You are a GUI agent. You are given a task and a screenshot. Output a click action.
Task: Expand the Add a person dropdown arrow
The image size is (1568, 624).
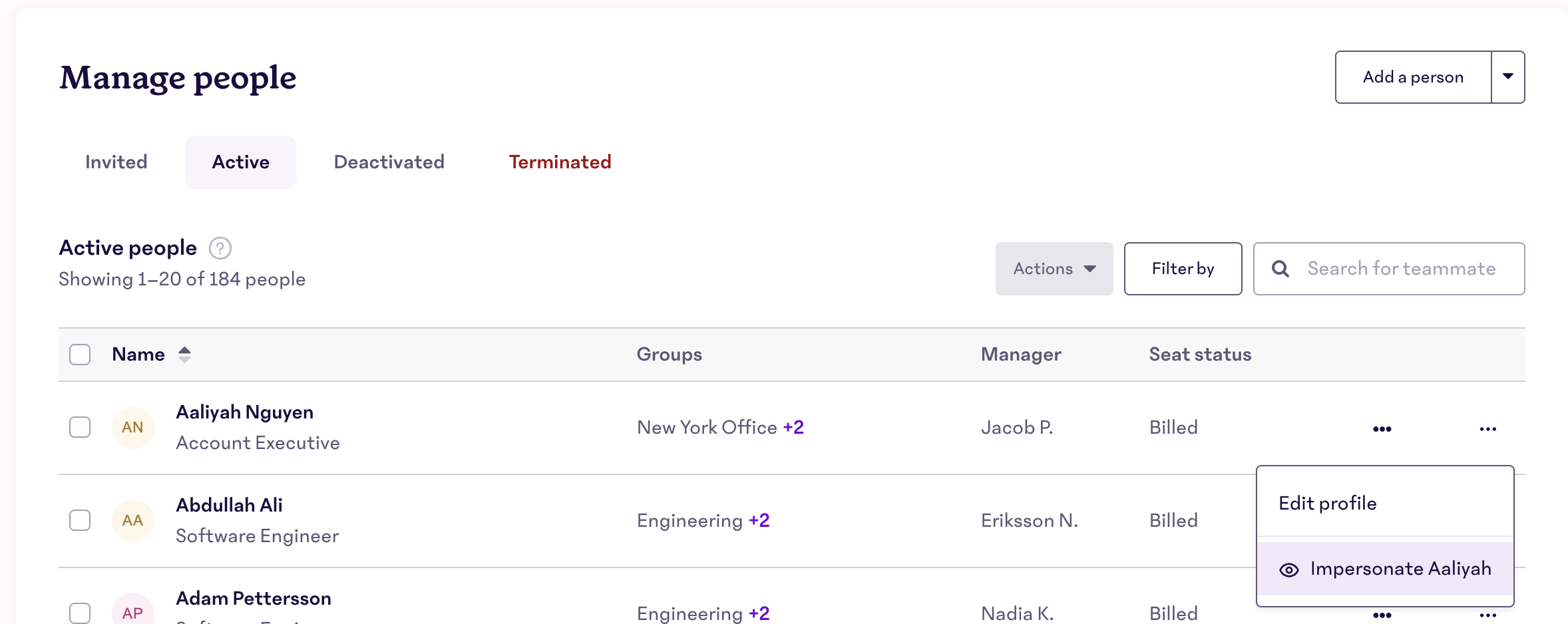click(x=1507, y=77)
